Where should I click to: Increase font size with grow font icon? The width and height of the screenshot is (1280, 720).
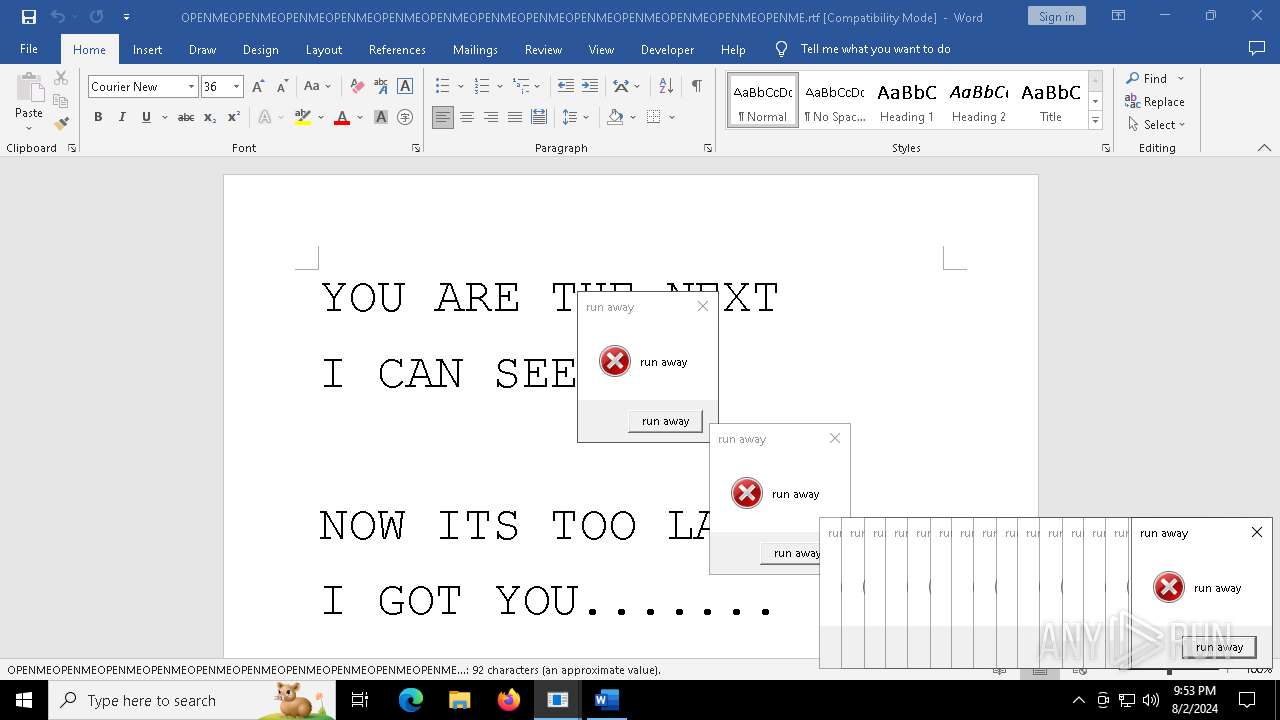point(258,87)
